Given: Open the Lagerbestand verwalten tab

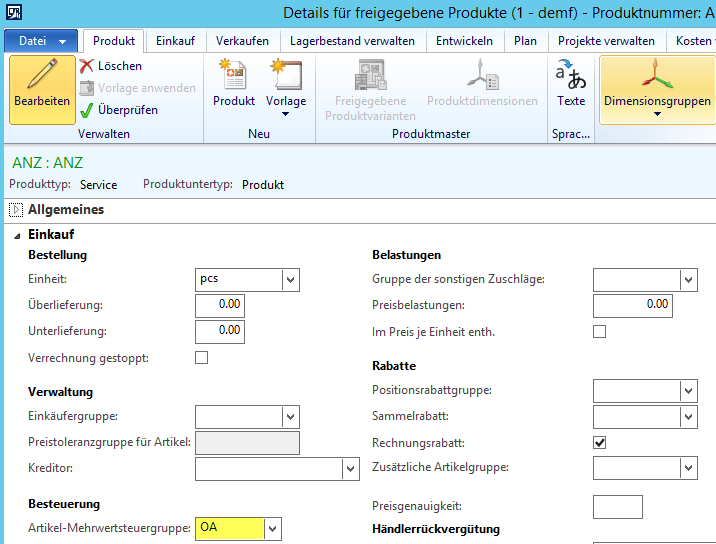Looking at the screenshot, I should coord(353,41).
